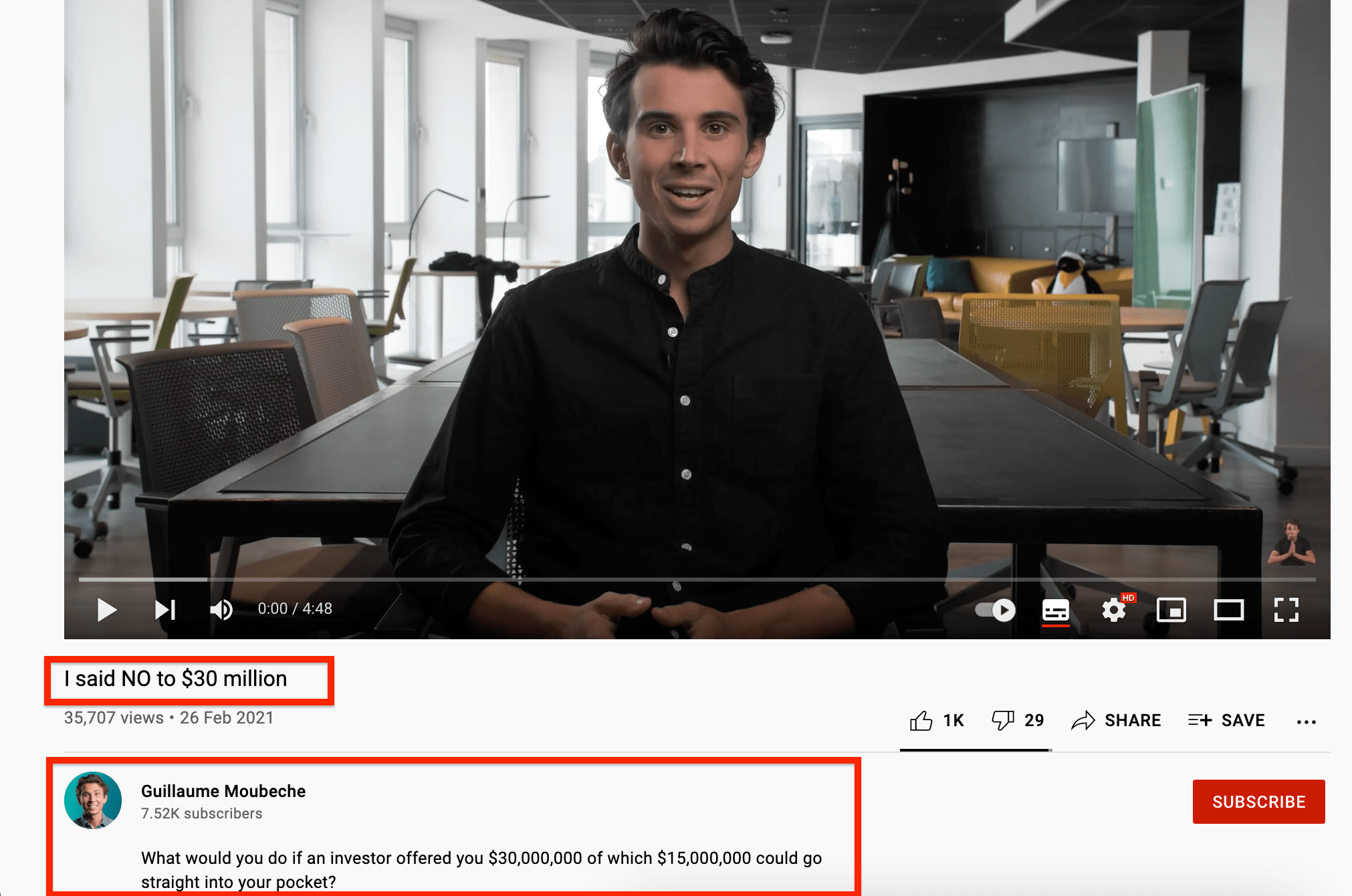Switch to miniplayer mode

pos(1171,610)
